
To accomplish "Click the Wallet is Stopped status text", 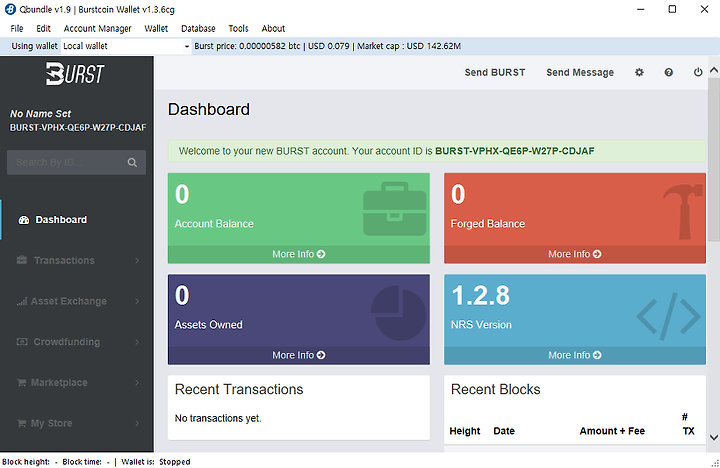I will tap(156, 462).
